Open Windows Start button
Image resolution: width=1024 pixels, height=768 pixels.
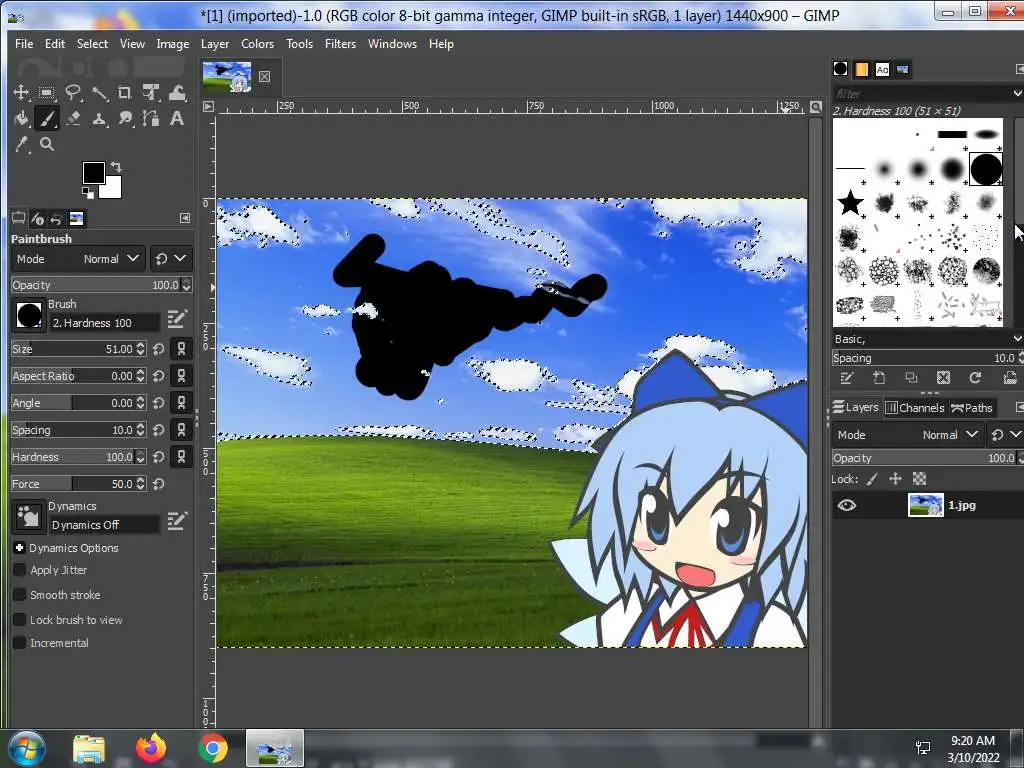(x=26, y=748)
